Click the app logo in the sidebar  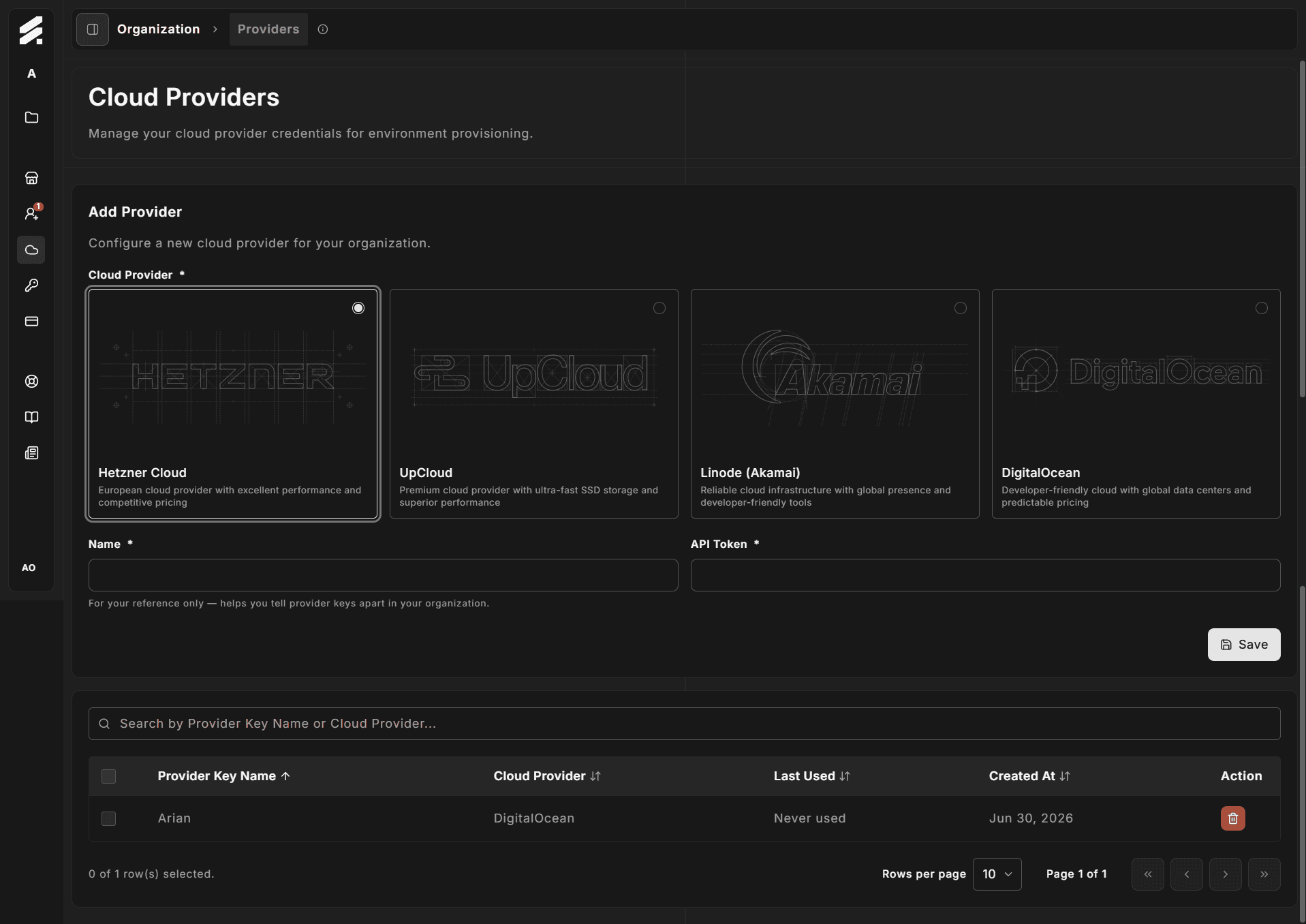coord(31,31)
